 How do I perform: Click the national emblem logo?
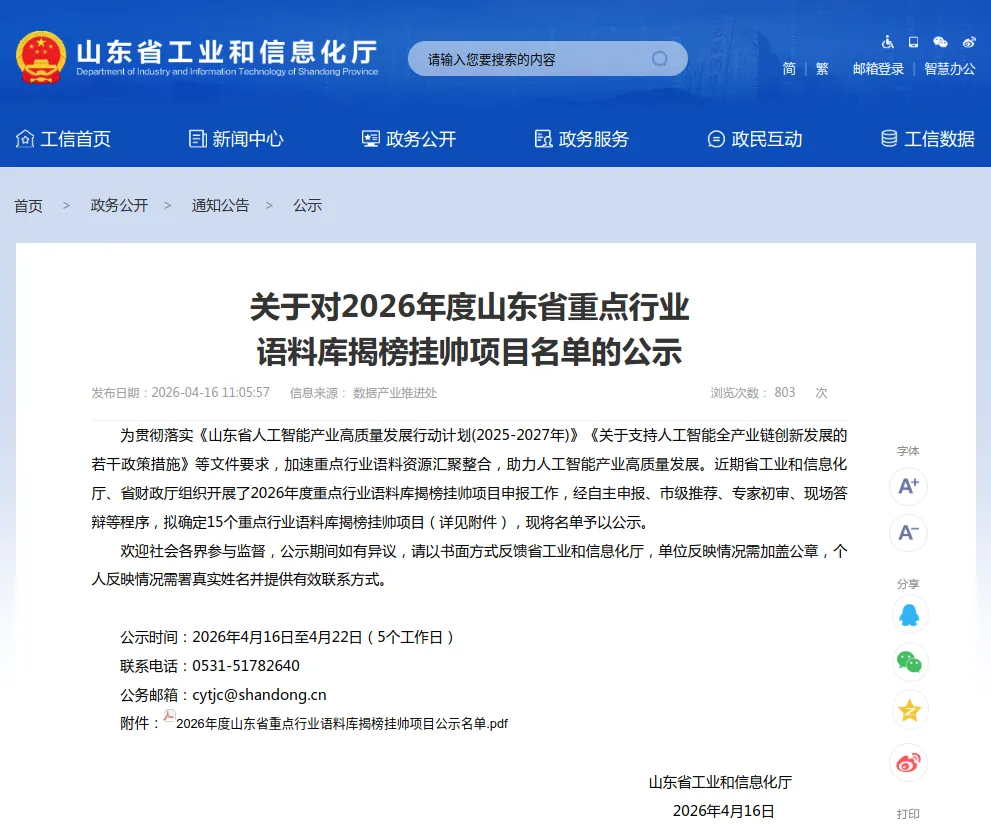click(x=41, y=57)
